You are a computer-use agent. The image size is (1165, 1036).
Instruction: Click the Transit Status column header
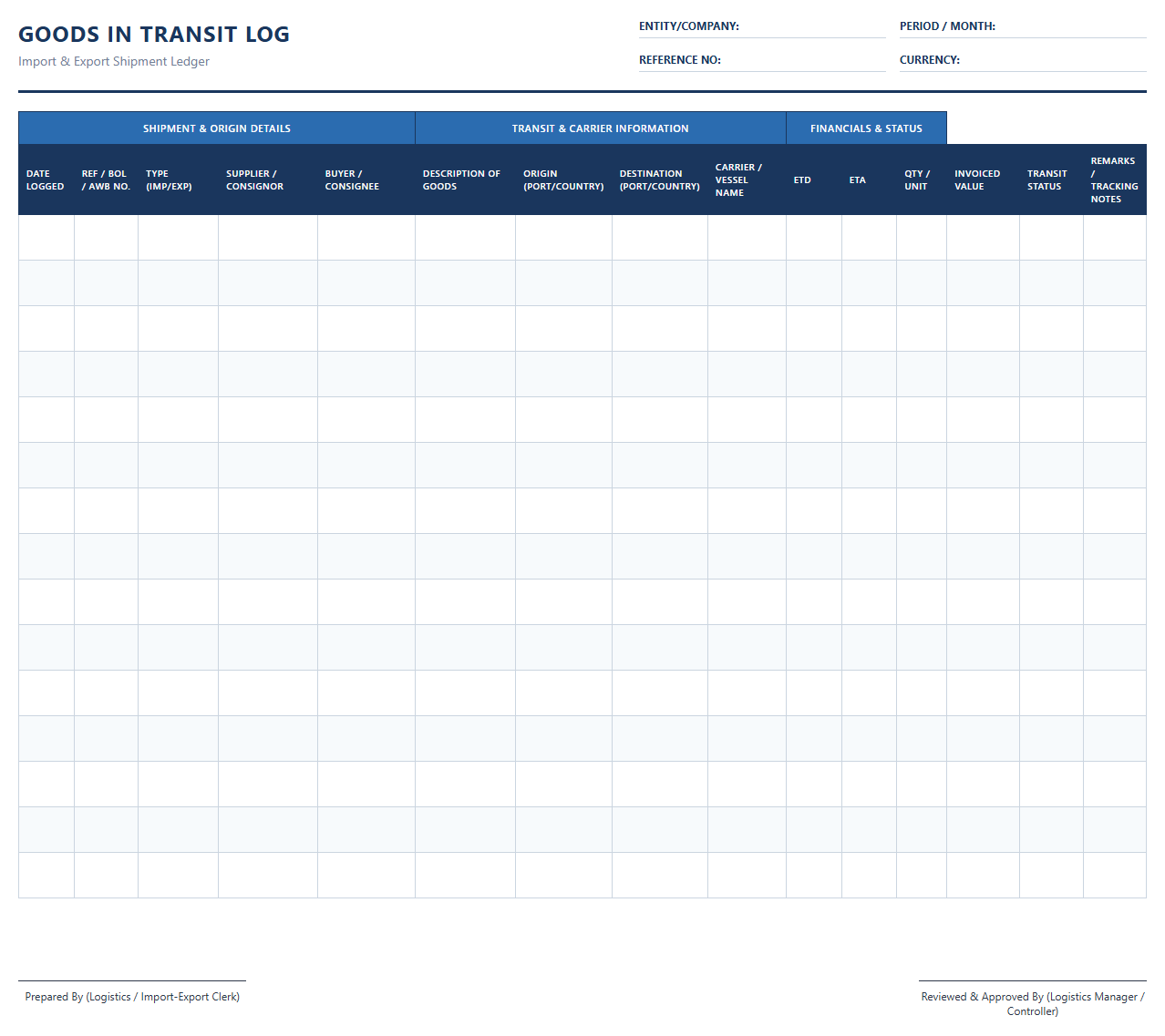[1052, 180]
